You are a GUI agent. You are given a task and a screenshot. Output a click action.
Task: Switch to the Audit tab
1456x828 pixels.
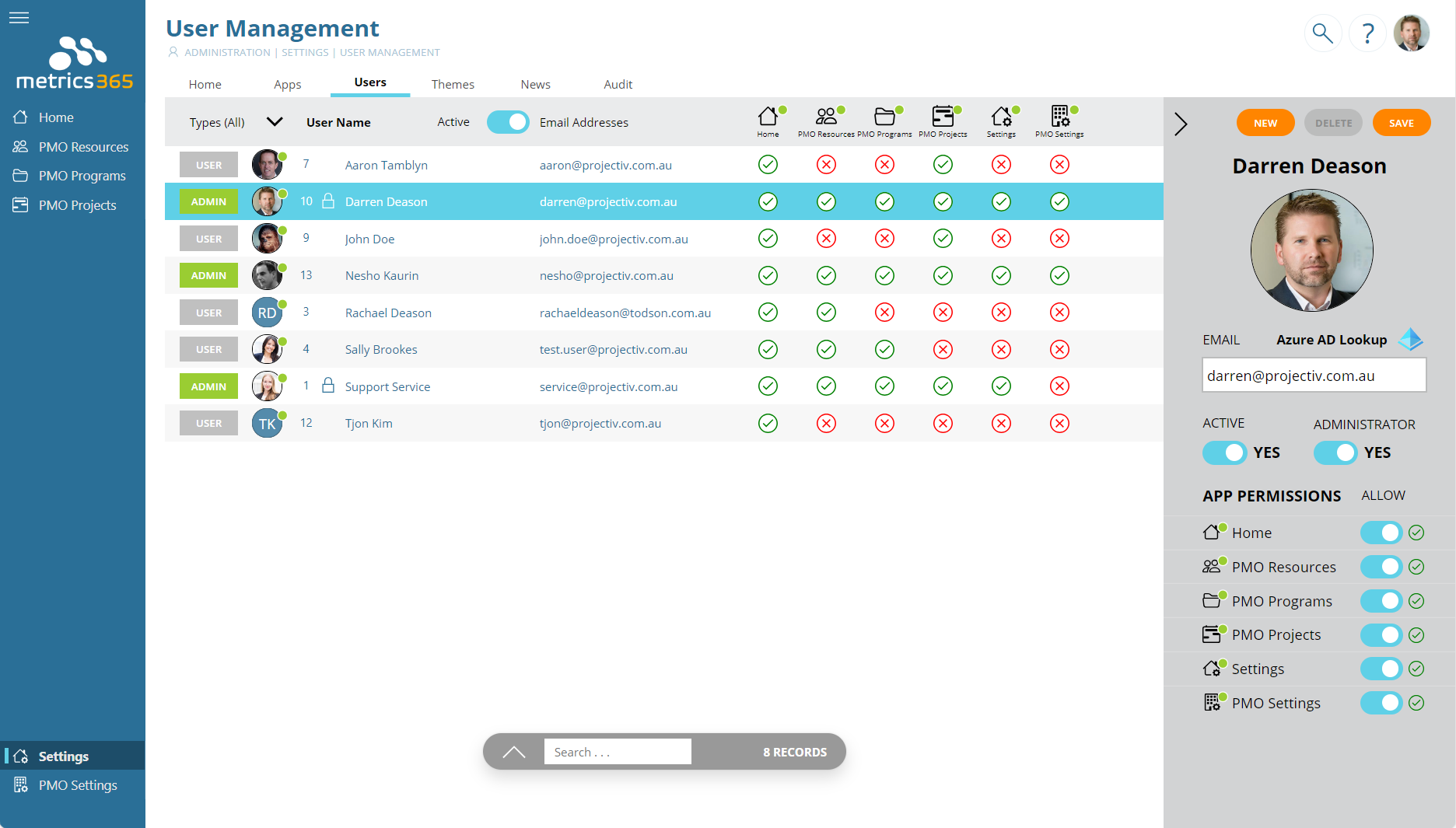point(618,84)
